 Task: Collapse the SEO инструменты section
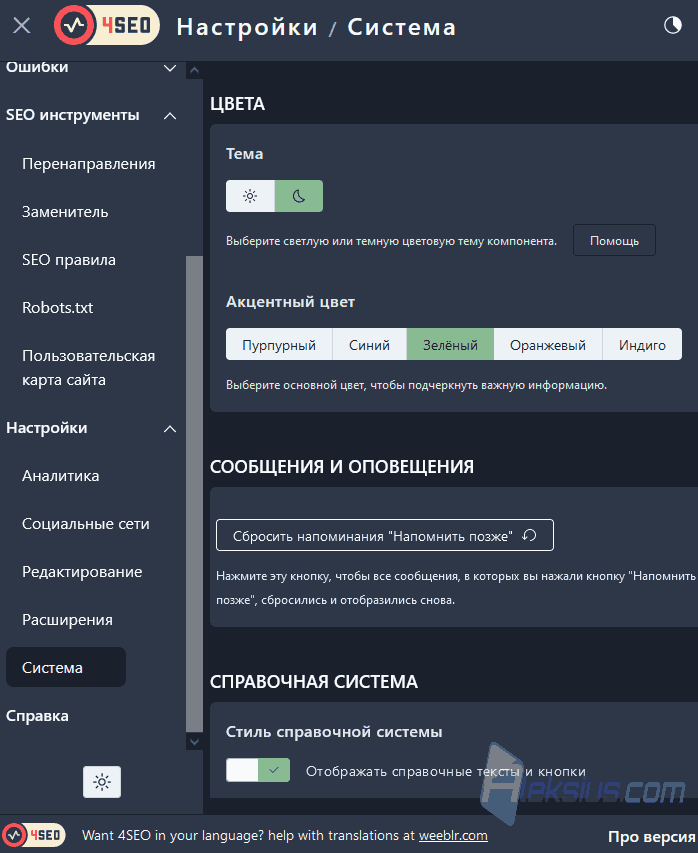[x=170, y=115]
